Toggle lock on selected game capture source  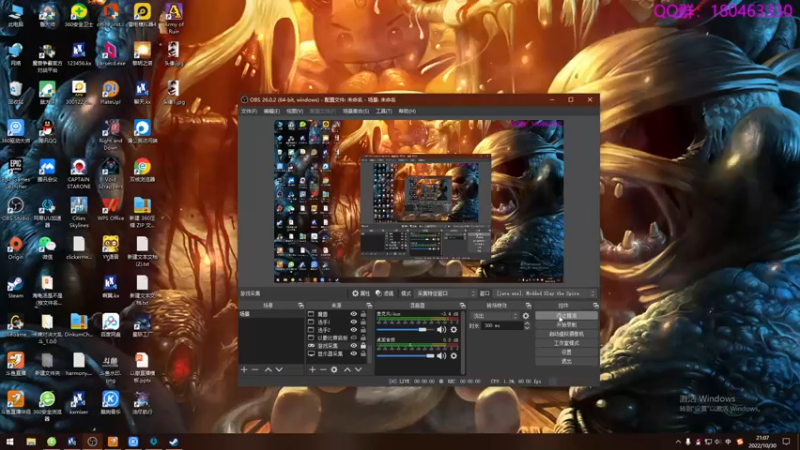click(363, 346)
